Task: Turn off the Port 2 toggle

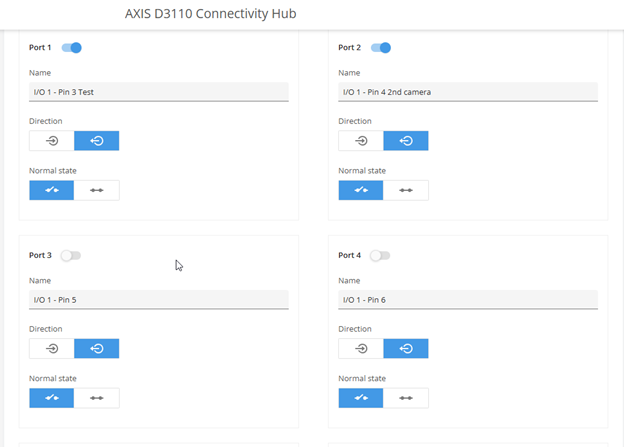Action: point(381,48)
